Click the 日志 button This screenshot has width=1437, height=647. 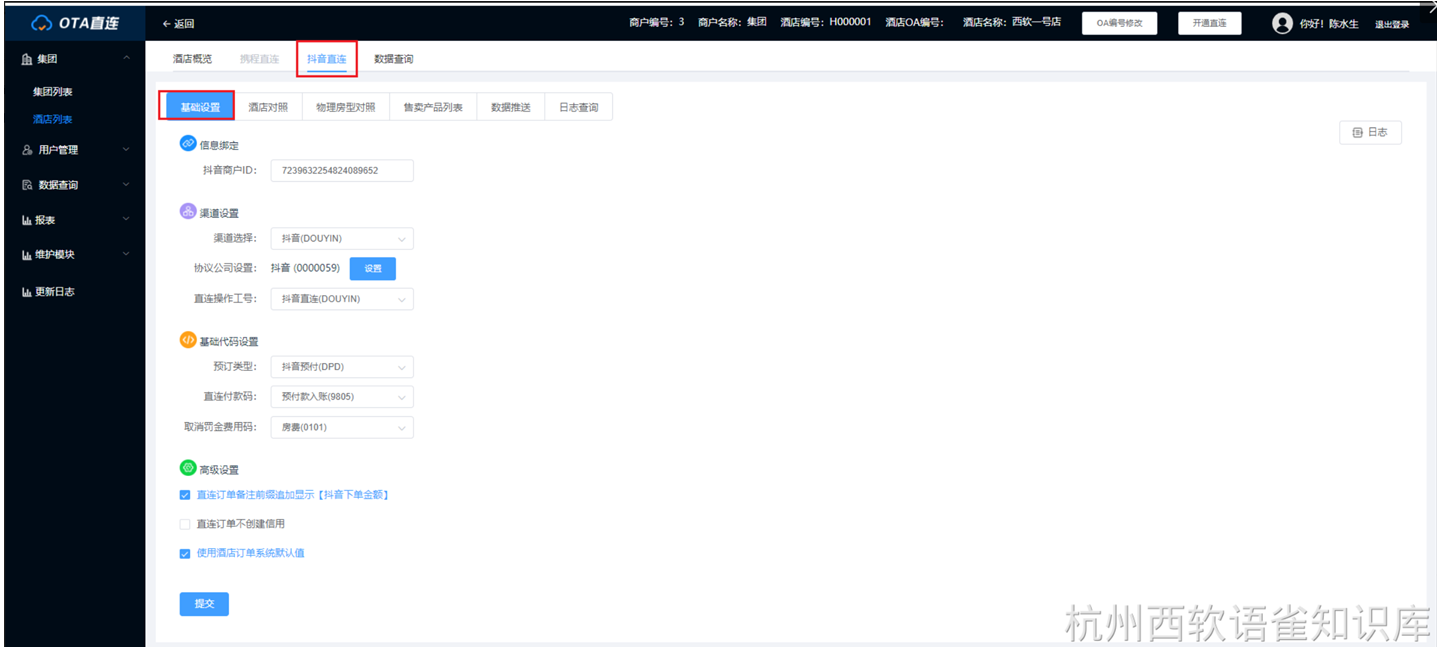[x=1370, y=132]
